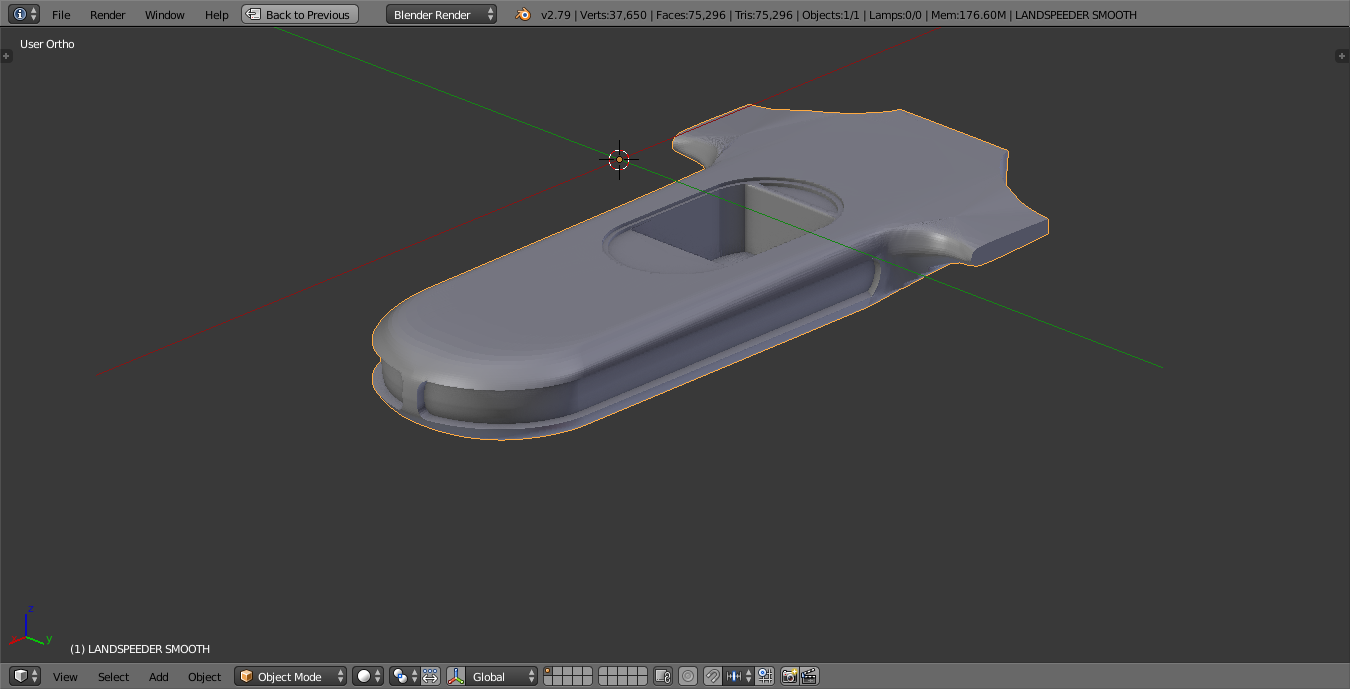Toggle snap during transform magnet

(713, 676)
